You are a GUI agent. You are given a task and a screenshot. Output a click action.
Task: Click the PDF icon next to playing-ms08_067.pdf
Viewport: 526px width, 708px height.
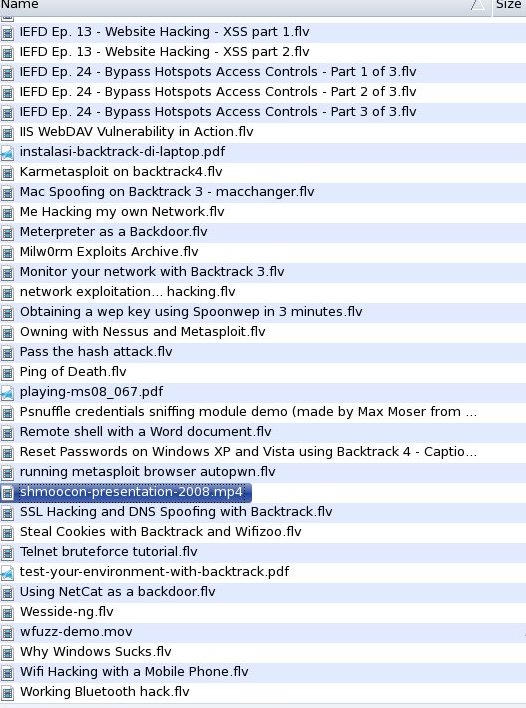tap(7, 392)
